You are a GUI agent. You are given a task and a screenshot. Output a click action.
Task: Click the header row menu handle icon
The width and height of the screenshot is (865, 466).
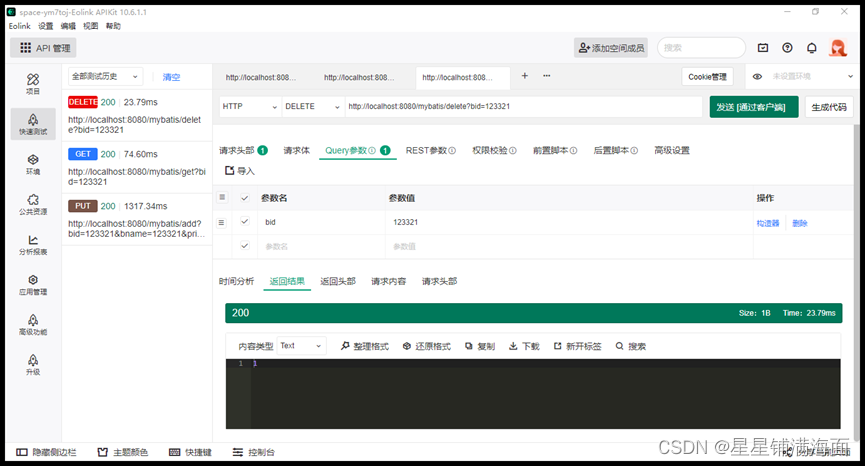222,197
